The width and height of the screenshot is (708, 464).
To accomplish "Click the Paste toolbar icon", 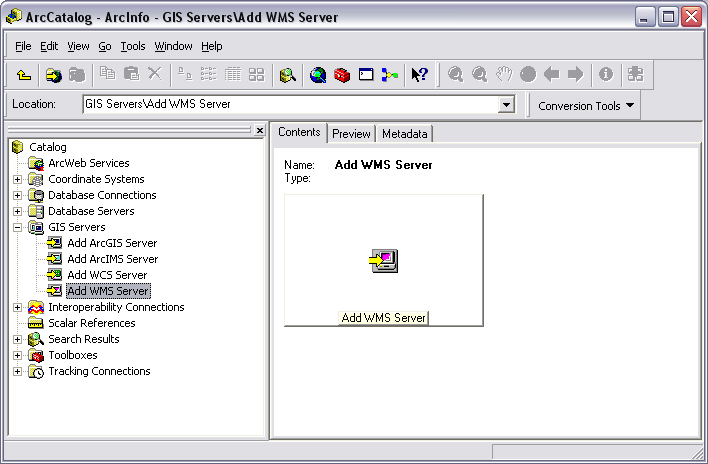I will [131, 74].
